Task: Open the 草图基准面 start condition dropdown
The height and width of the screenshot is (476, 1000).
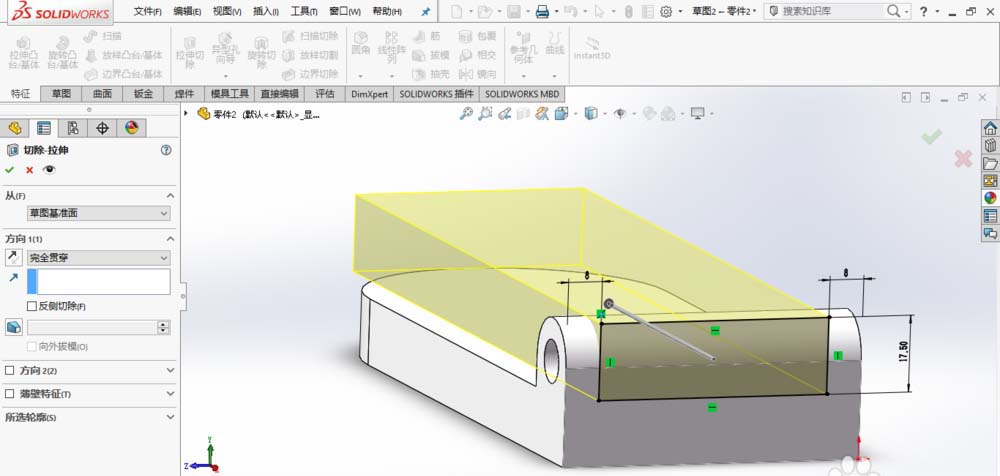Action: [98, 213]
